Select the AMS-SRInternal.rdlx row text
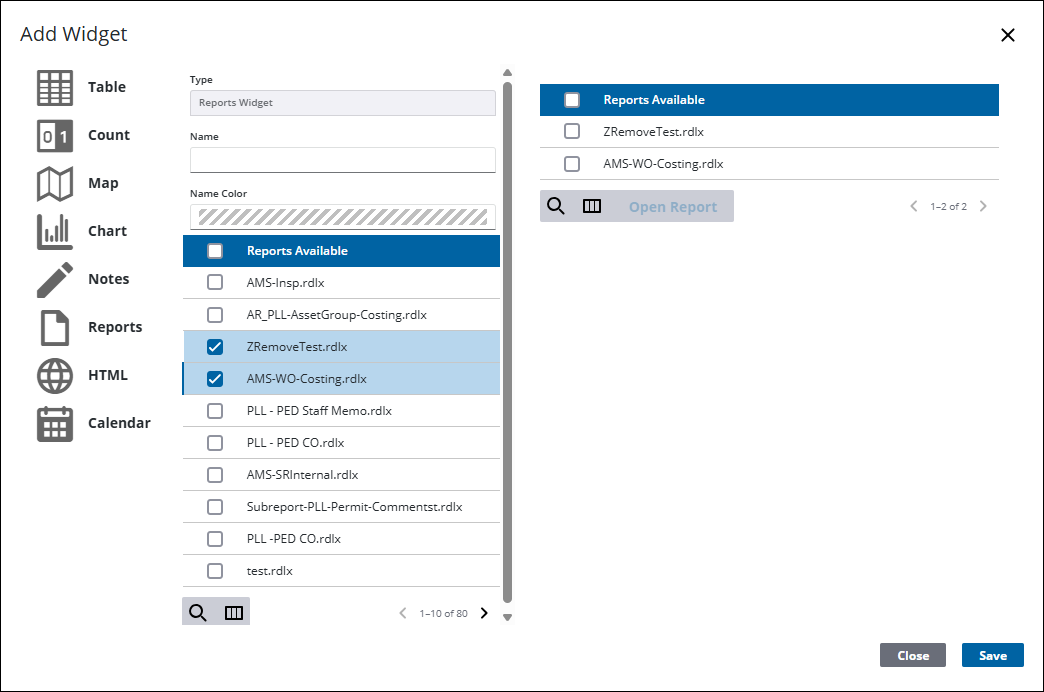The height and width of the screenshot is (692, 1044). pos(302,475)
